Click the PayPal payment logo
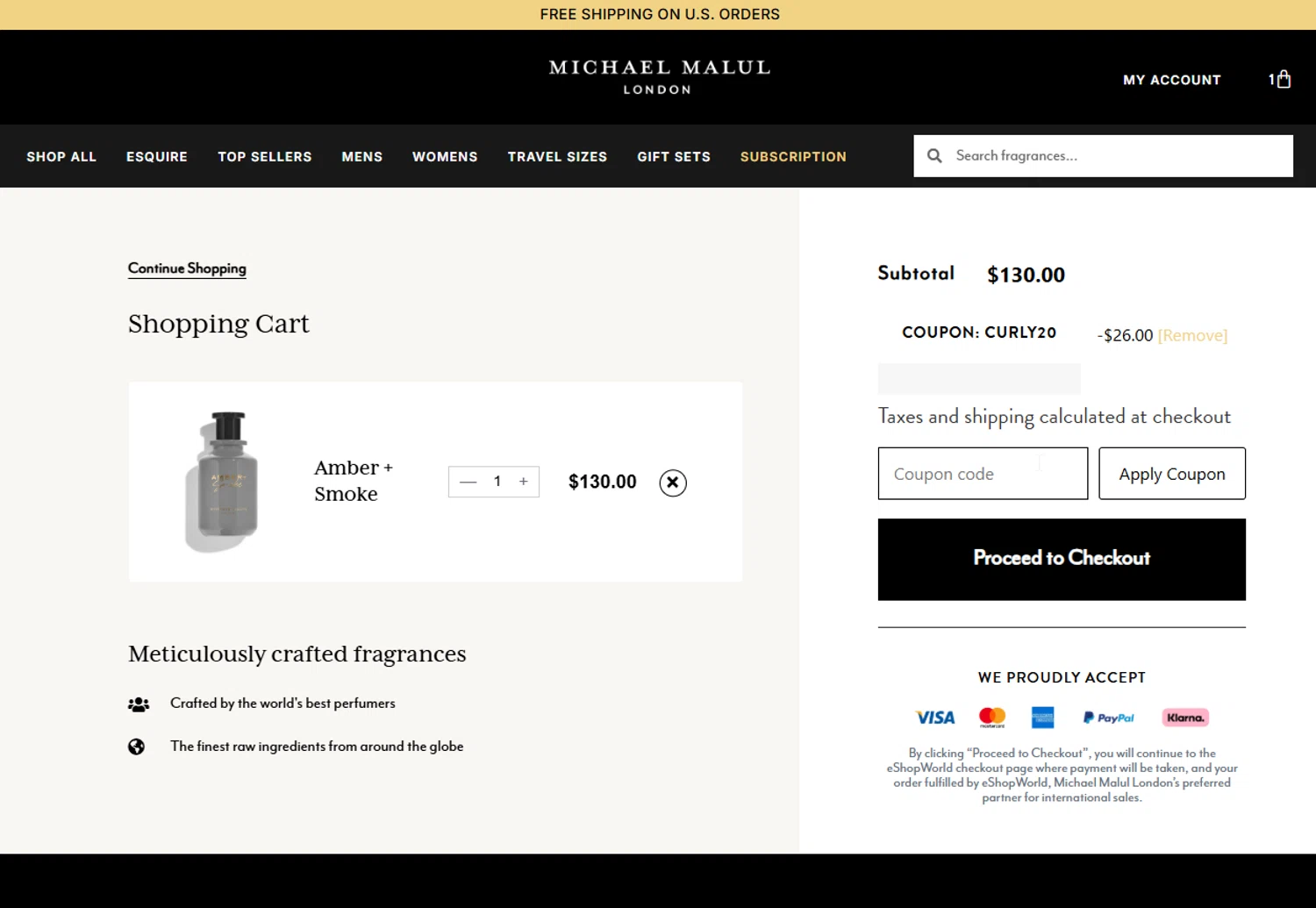This screenshot has width=1316, height=908. pyautogui.click(x=1109, y=718)
